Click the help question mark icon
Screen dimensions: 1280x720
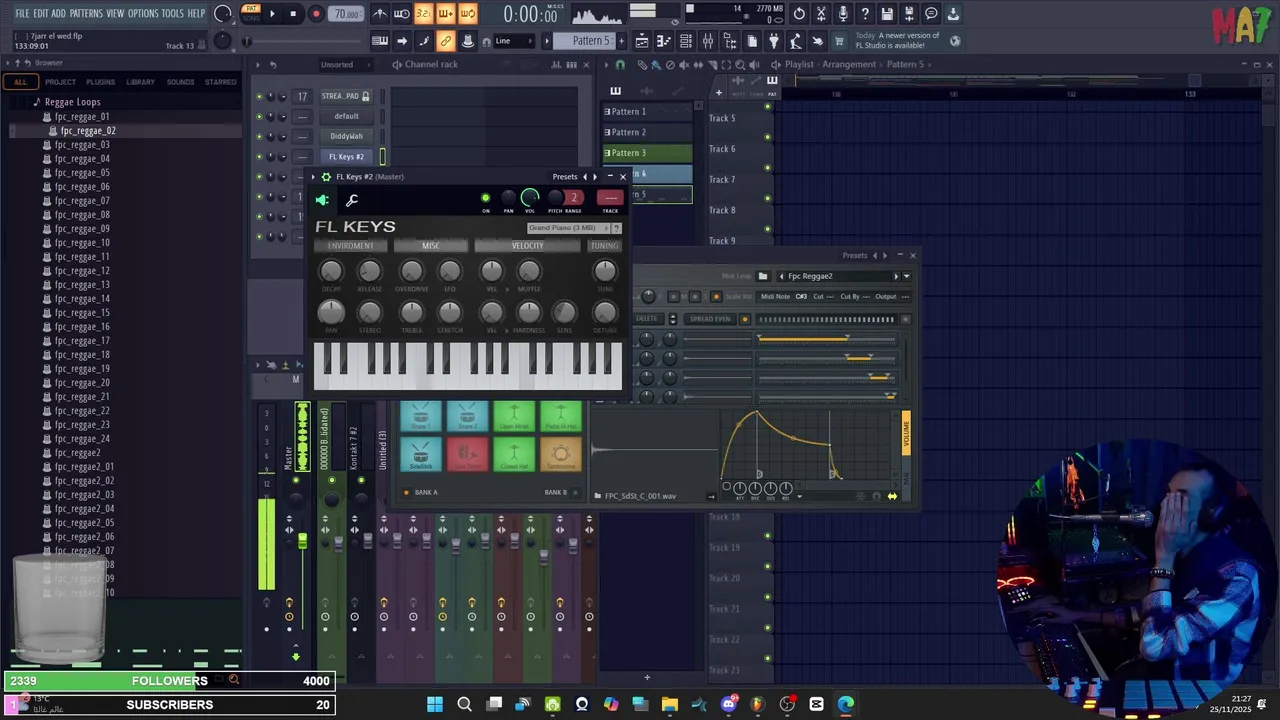pyautogui.click(x=865, y=14)
